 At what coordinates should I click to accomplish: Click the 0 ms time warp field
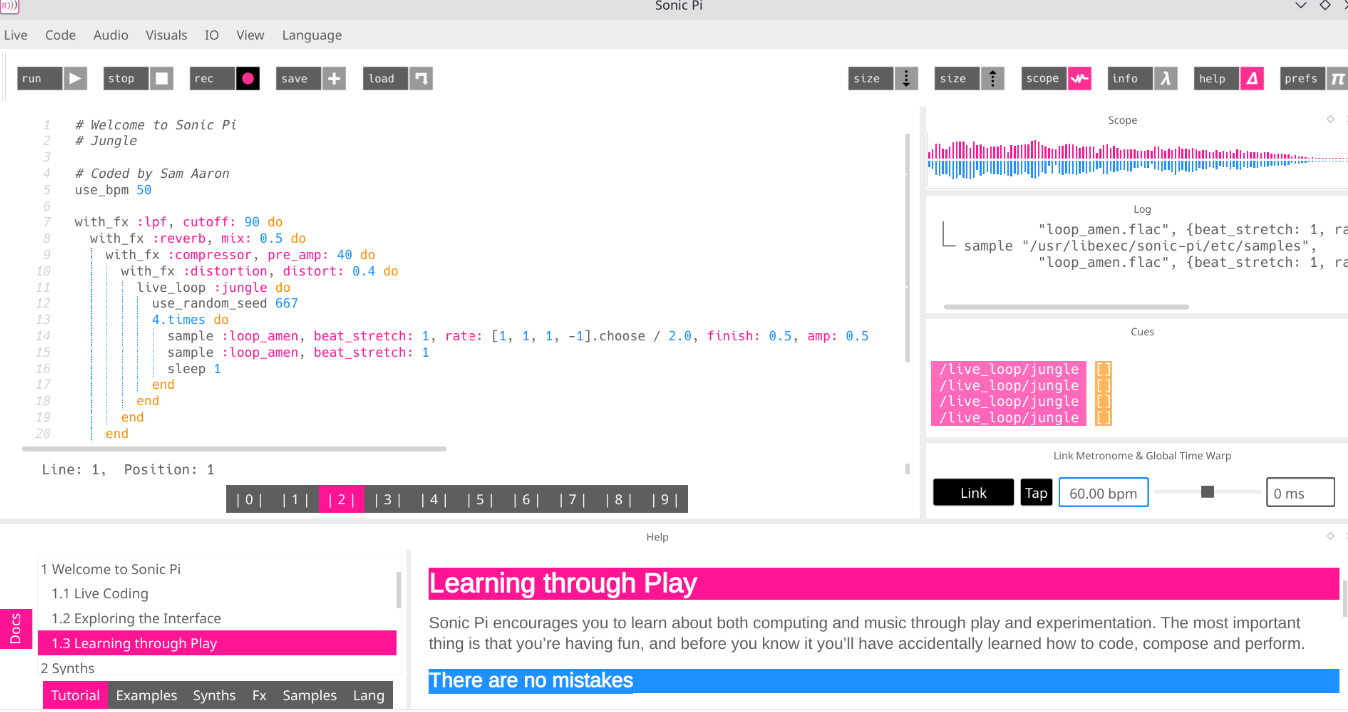tap(1300, 493)
